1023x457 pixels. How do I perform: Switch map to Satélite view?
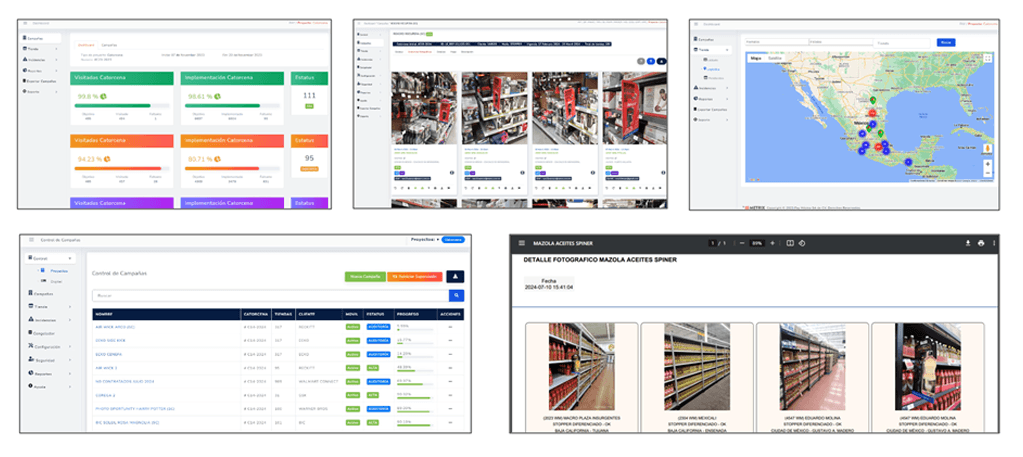[774, 58]
